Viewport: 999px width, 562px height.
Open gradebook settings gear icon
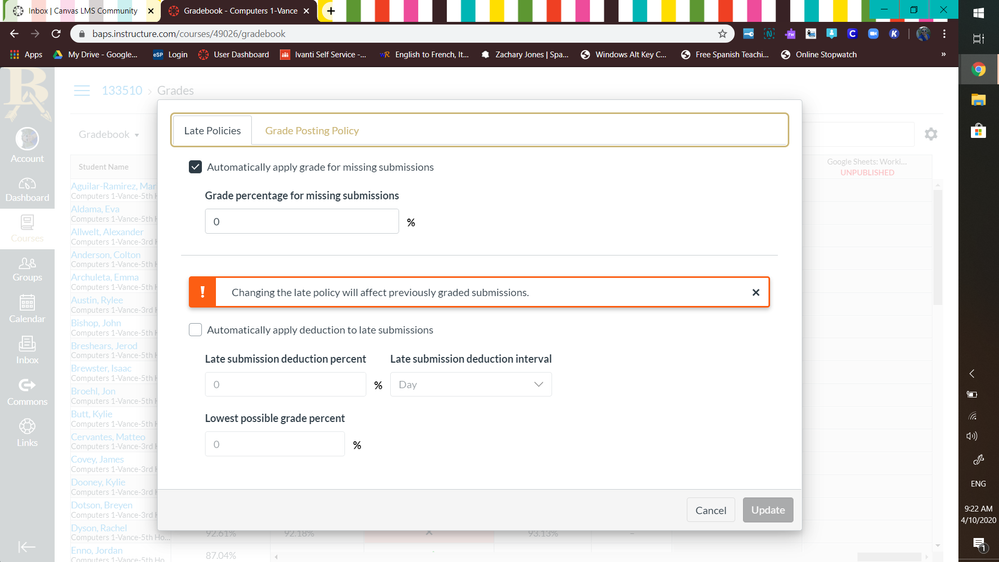tap(931, 134)
